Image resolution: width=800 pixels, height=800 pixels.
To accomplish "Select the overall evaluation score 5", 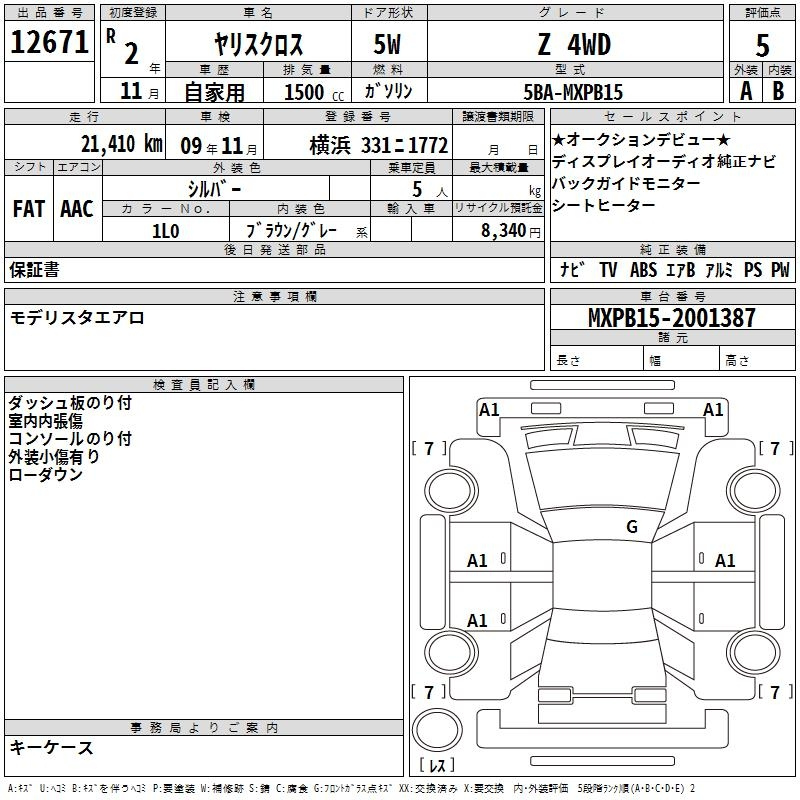I will click(x=762, y=44).
